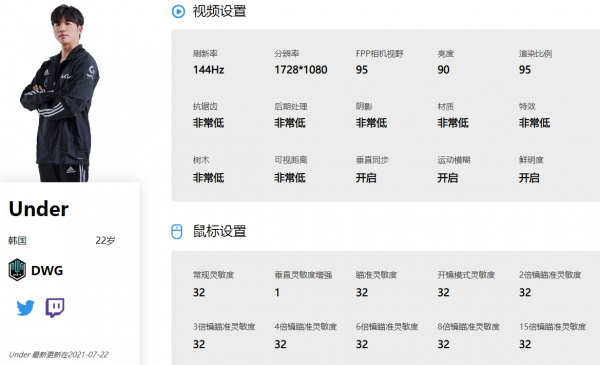The width and height of the screenshot is (600, 365).
Task: Open Under's Twitch channel icon
Action: coord(55,308)
